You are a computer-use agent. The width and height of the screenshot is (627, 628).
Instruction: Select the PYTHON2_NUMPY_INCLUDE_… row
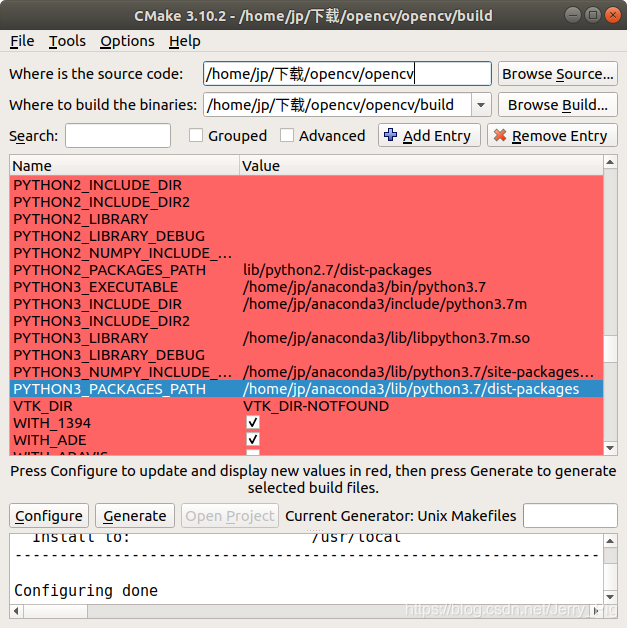tap(306, 253)
